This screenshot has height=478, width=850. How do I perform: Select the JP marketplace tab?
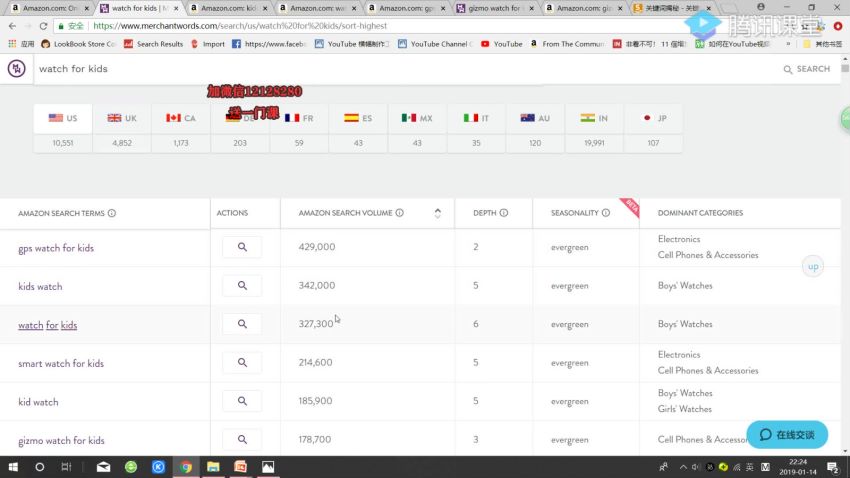click(x=653, y=118)
